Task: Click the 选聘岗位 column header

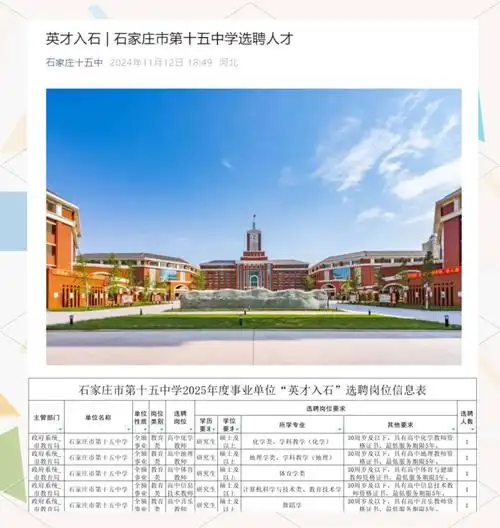Action: tap(180, 417)
